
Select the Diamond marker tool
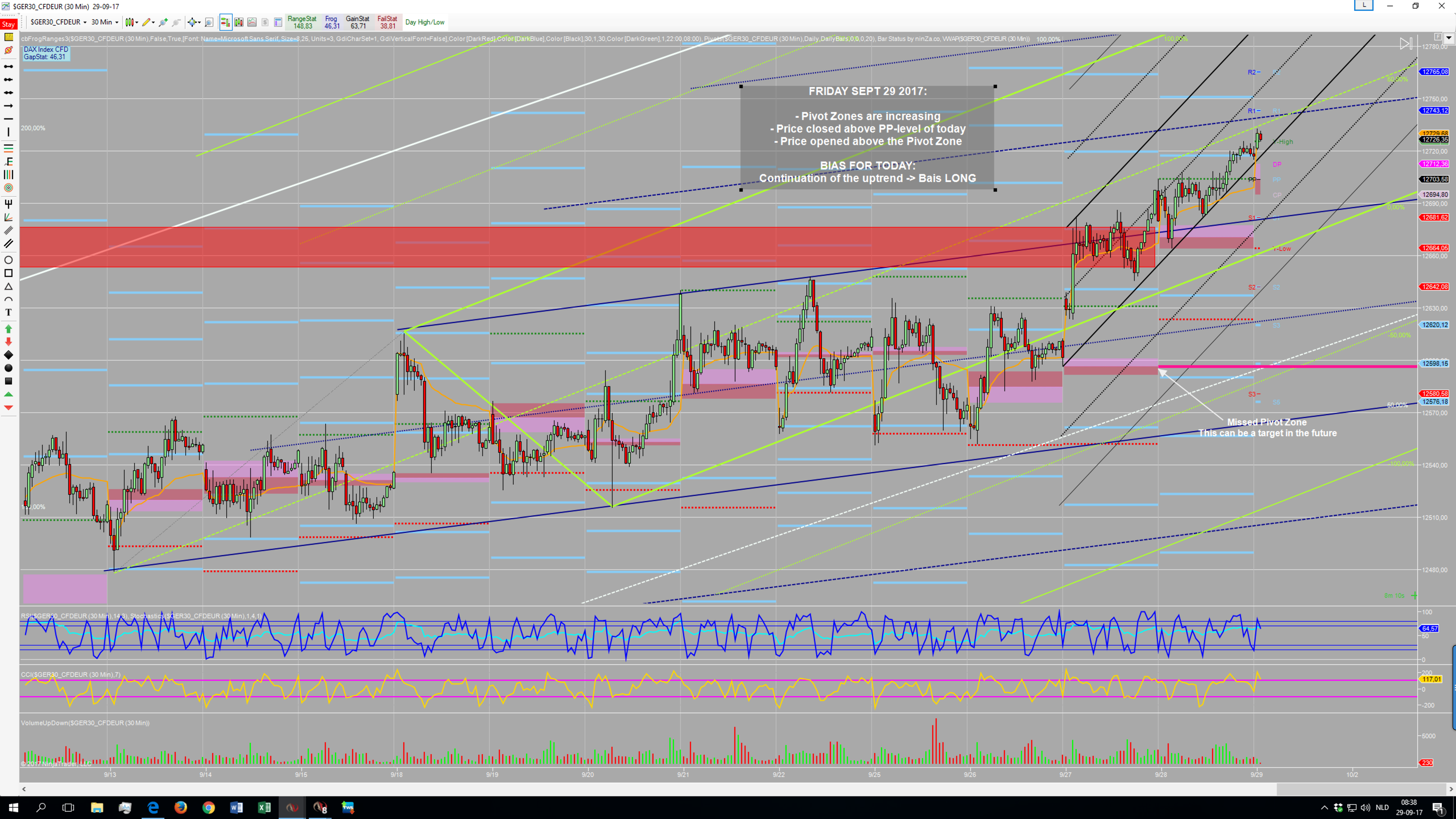[x=9, y=354]
